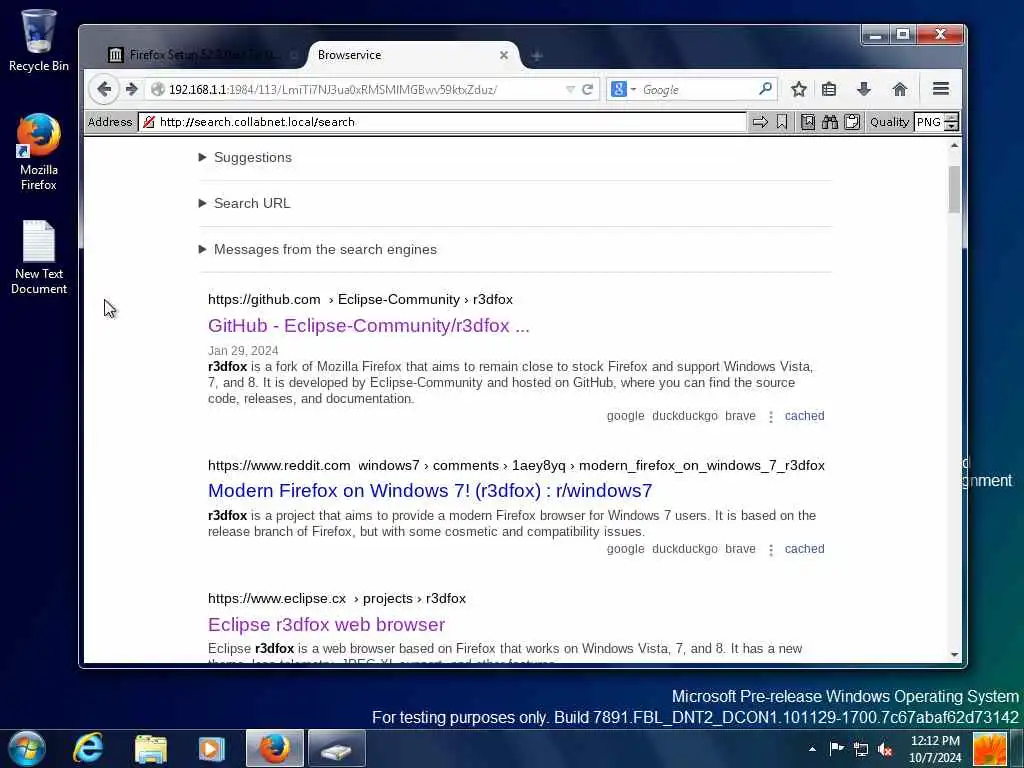Open cached link for the GitHub result
Viewport: 1024px width, 768px height.
tap(804, 416)
